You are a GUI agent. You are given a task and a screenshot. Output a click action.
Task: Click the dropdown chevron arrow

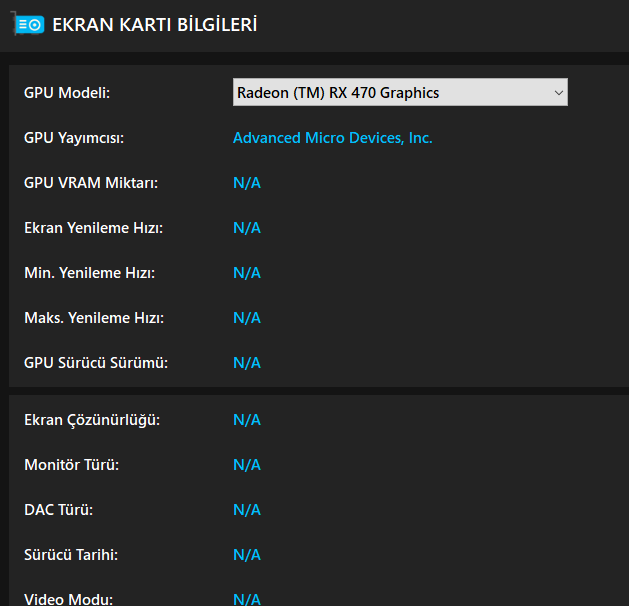558,93
